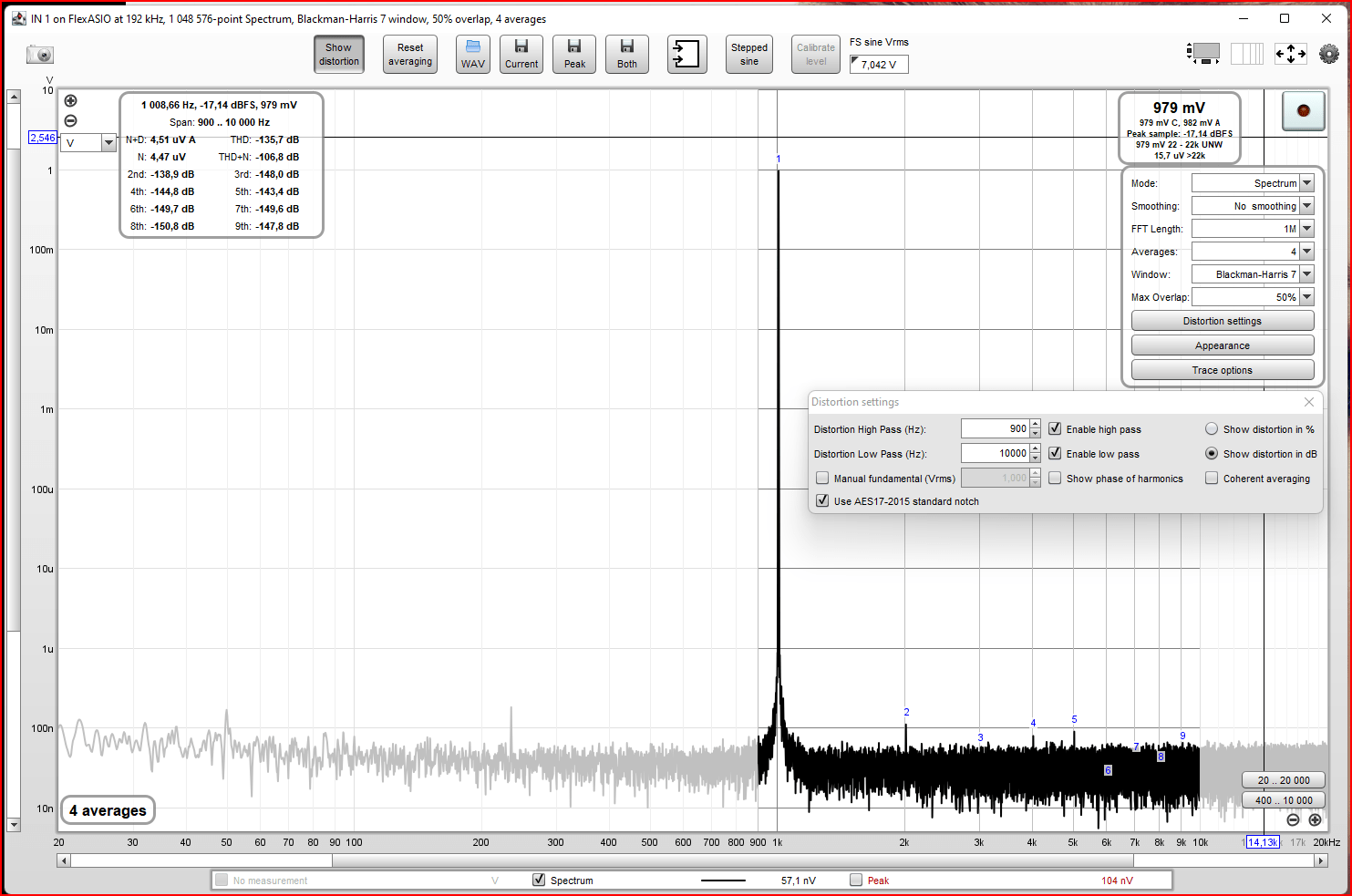This screenshot has width=1352, height=896.
Task: Save the Current trace
Action: point(521,55)
